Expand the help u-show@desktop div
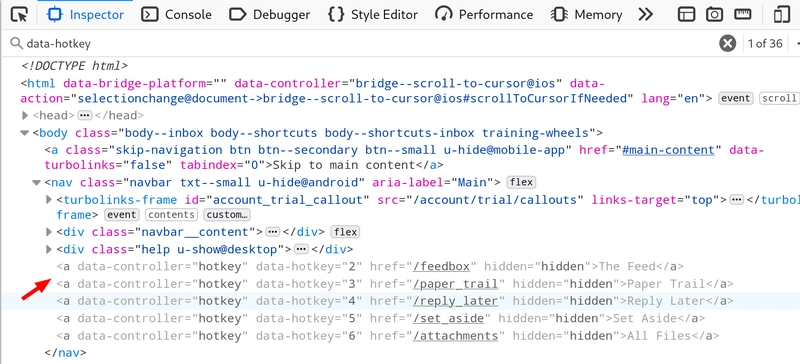This screenshot has height=364, width=800. [49, 250]
